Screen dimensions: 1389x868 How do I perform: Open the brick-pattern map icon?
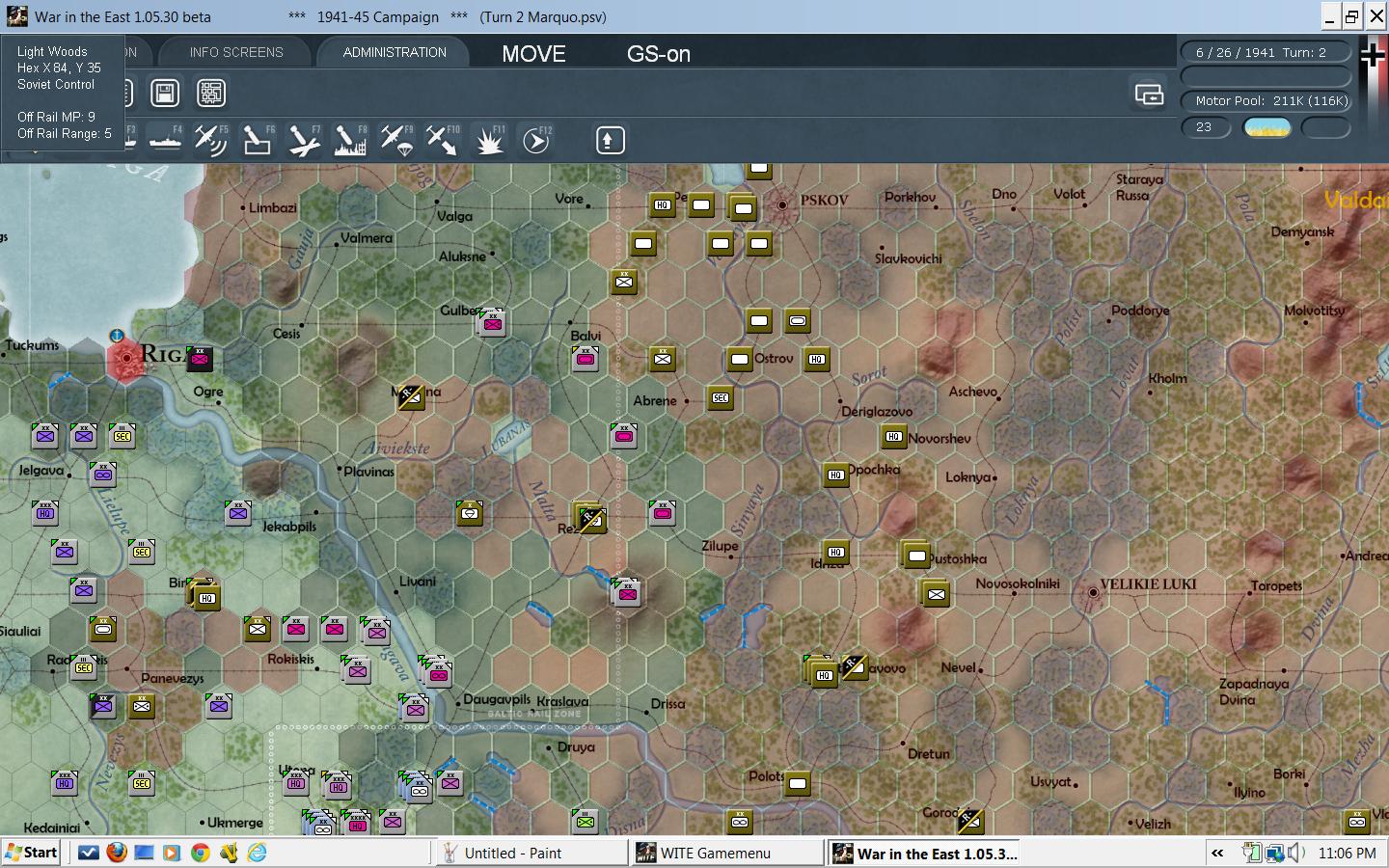[211, 93]
